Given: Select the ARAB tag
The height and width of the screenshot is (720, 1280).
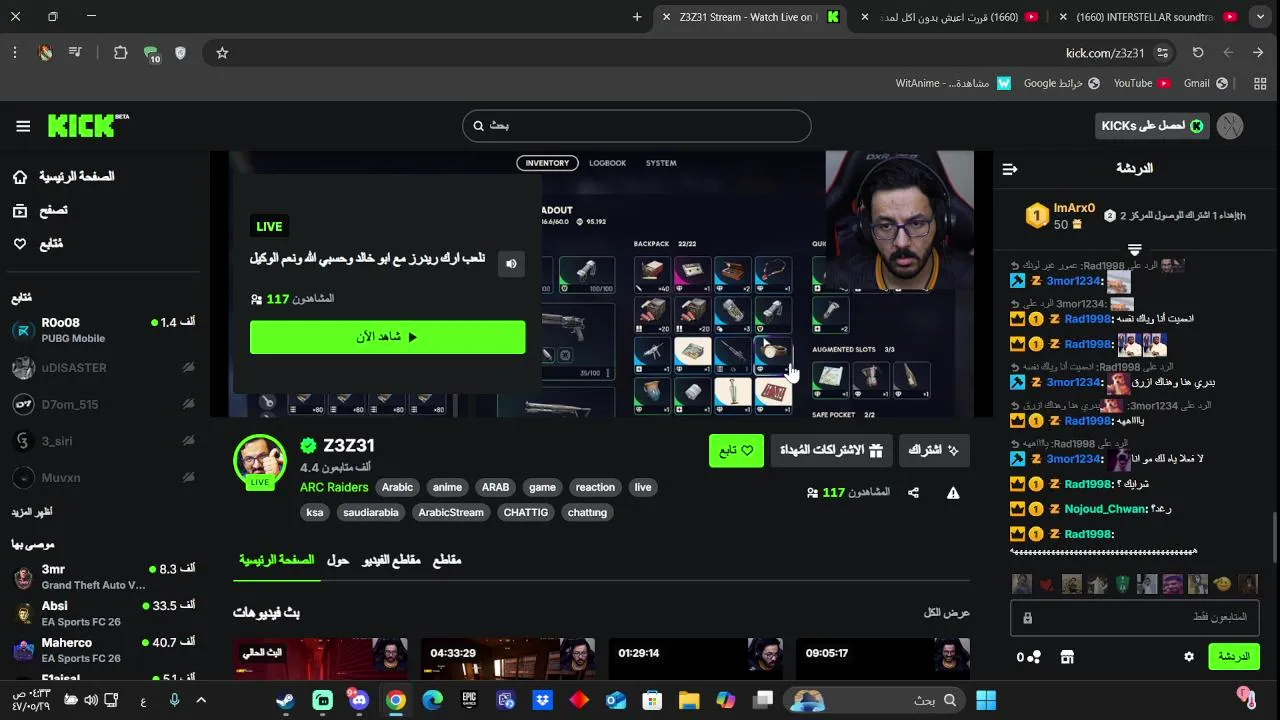Looking at the screenshot, I should [495, 487].
